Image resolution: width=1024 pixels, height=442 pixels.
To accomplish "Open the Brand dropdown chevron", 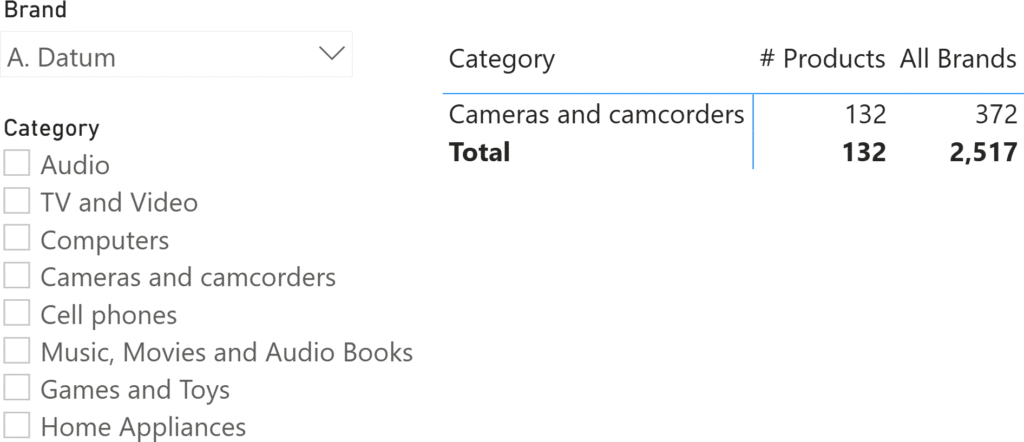I will click(x=330, y=53).
